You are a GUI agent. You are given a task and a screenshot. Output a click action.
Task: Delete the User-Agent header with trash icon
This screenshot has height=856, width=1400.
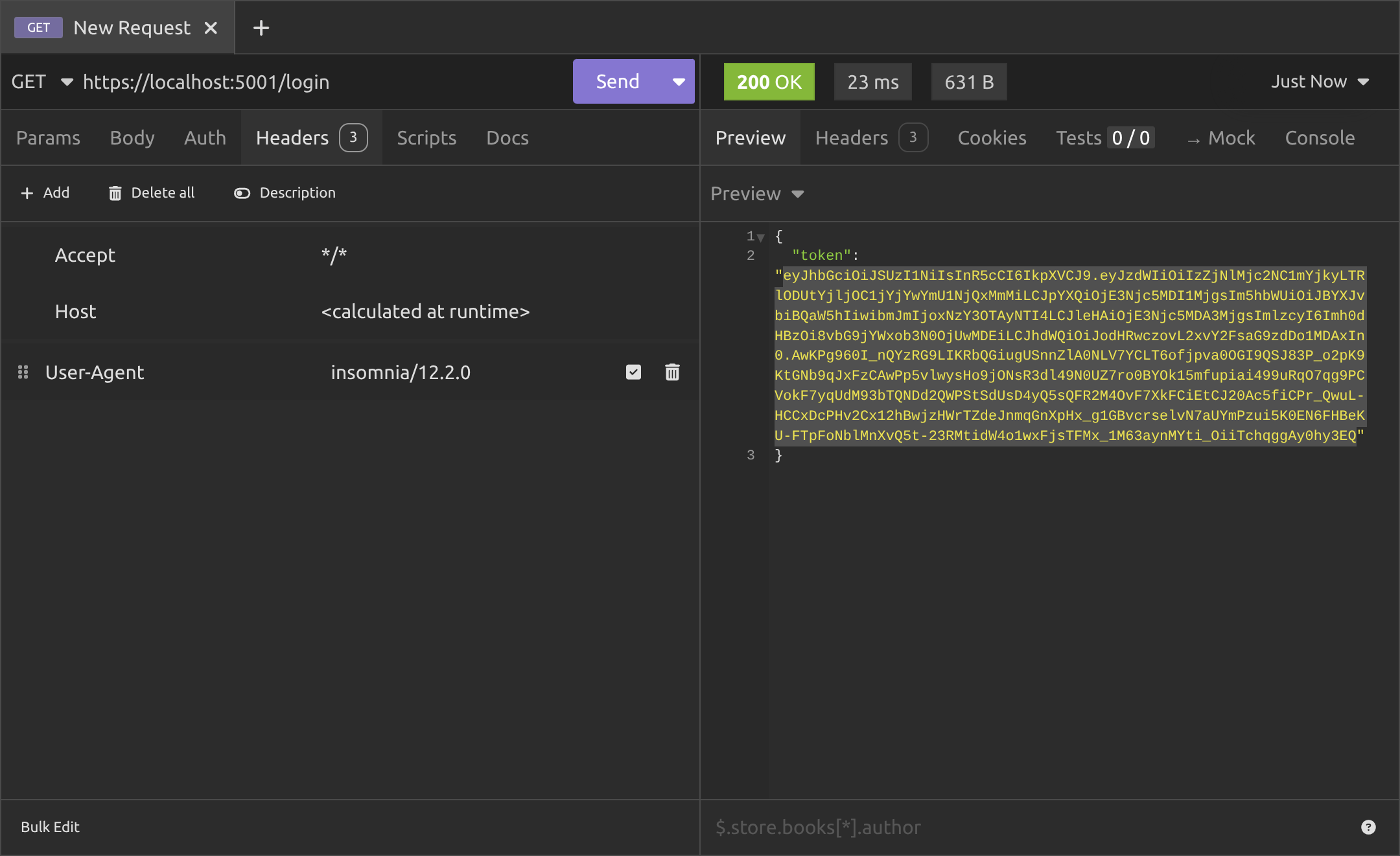(672, 372)
